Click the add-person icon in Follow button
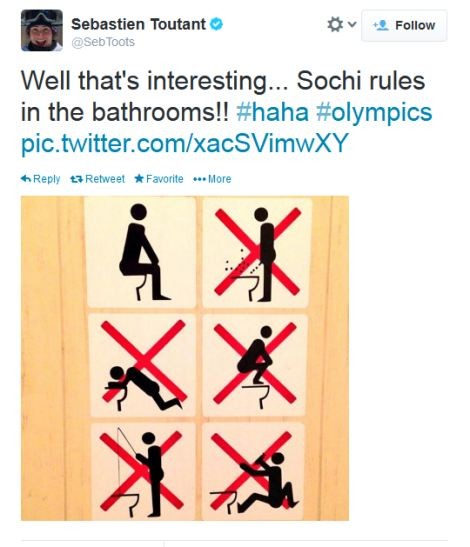Screen dimensions: 470x547 click(x=381, y=25)
